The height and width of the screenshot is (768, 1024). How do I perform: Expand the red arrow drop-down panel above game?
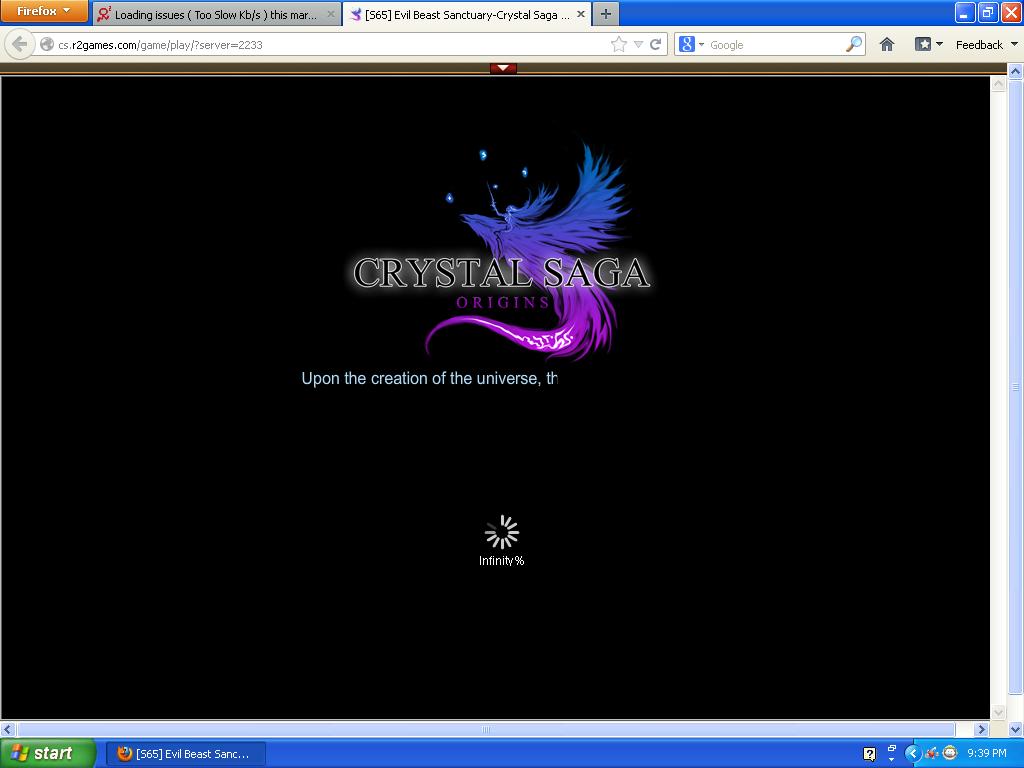click(503, 68)
